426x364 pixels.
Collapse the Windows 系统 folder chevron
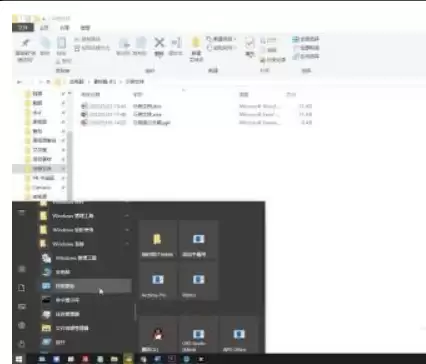point(127,244)
